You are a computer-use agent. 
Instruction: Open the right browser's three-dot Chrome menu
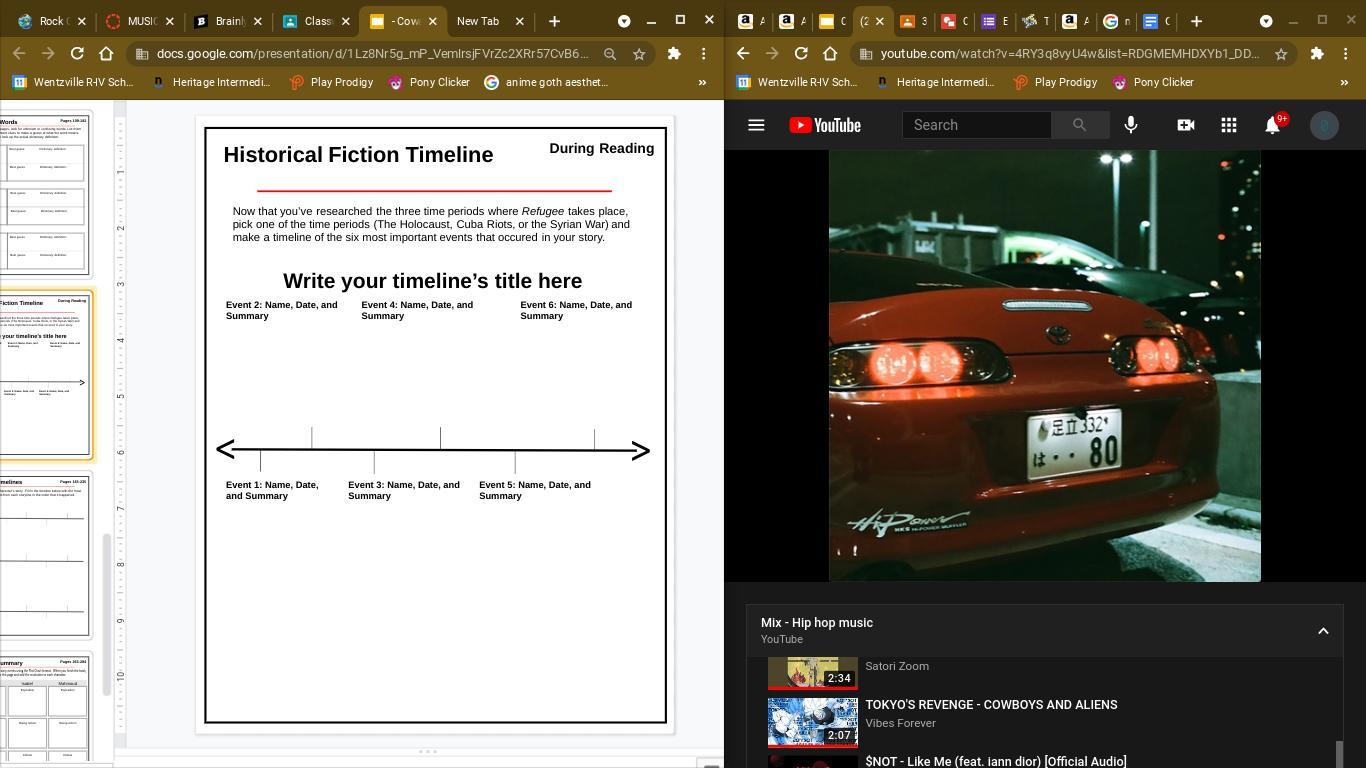pos(1346,54)
